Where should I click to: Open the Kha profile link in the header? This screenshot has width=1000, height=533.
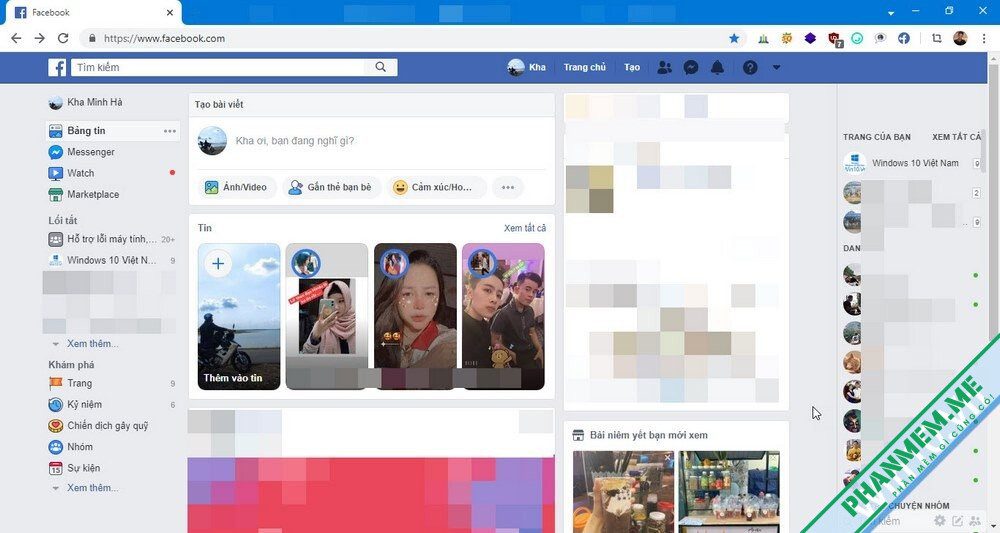click(526, 67)
